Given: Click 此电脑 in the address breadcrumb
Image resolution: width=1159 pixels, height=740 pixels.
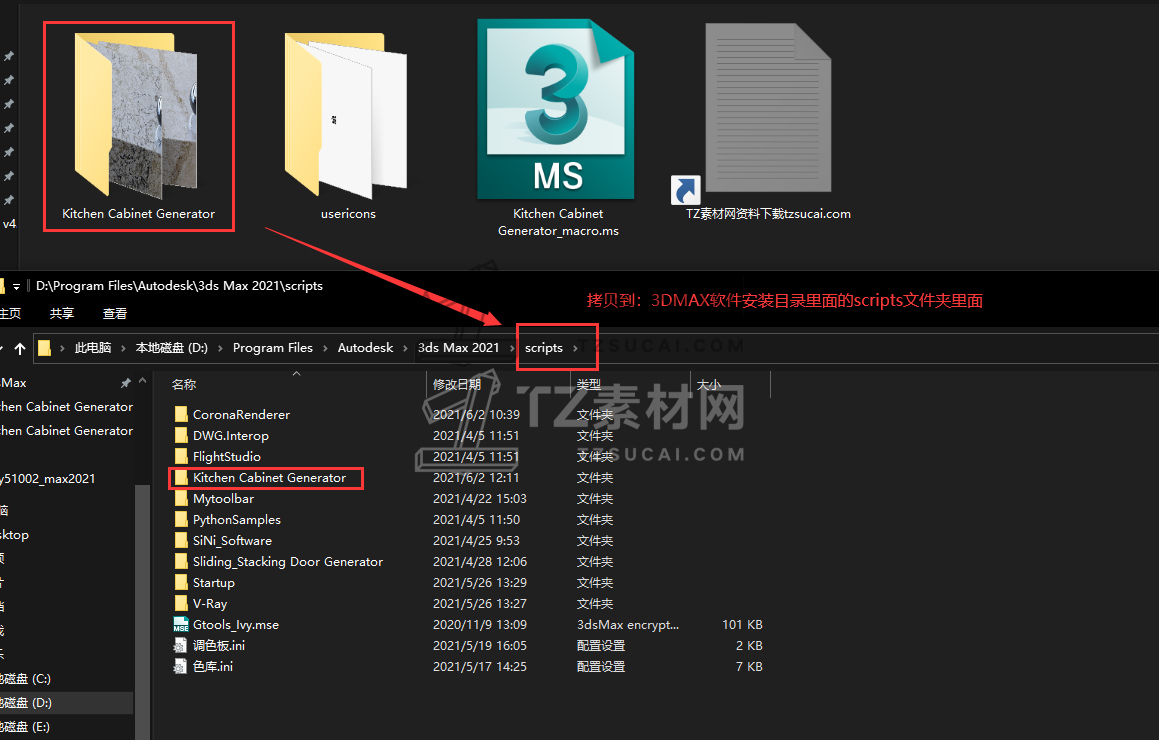Looking at the screenshot, I should point(93,347).
